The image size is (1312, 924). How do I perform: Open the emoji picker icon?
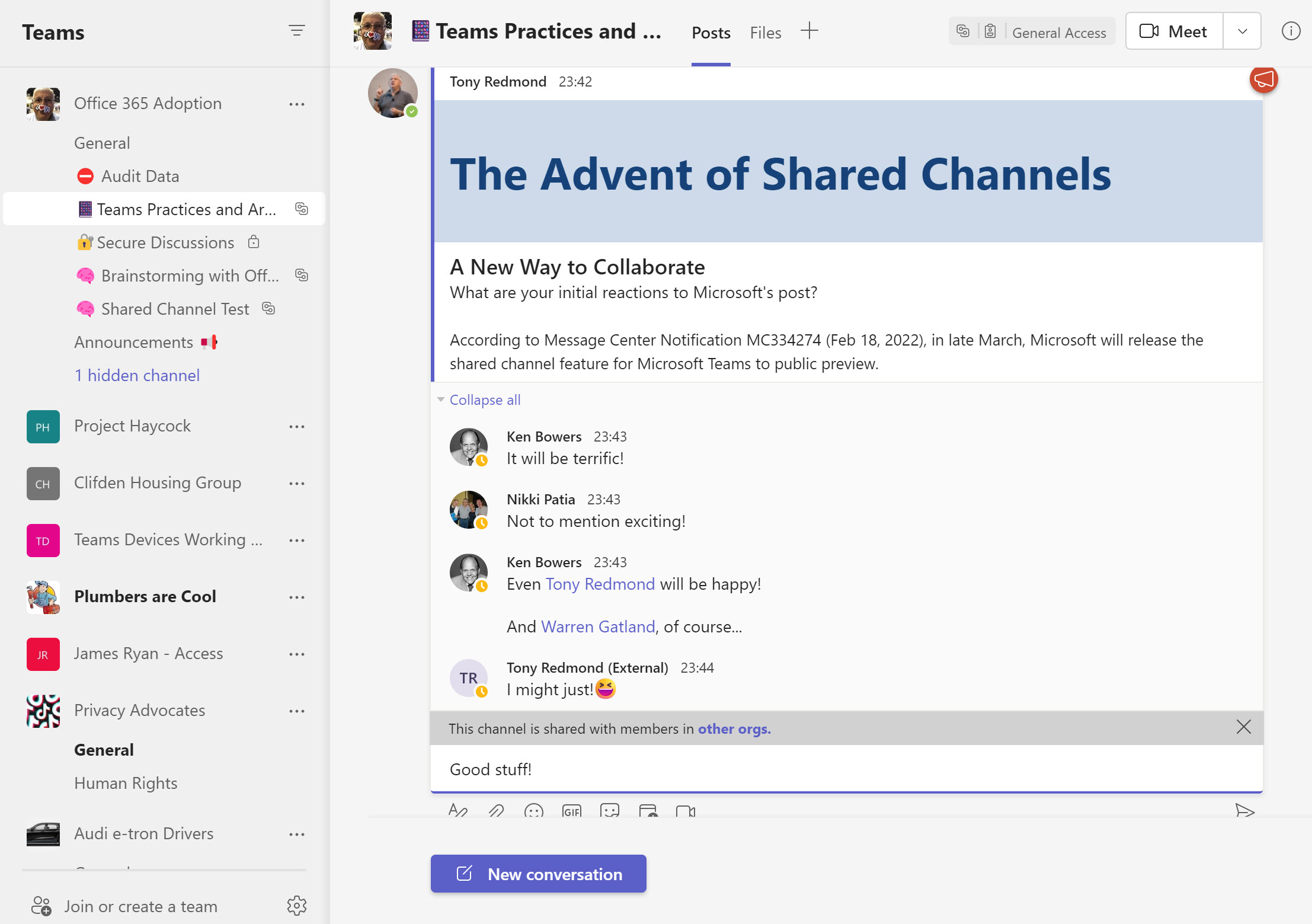tap(534, 810)
